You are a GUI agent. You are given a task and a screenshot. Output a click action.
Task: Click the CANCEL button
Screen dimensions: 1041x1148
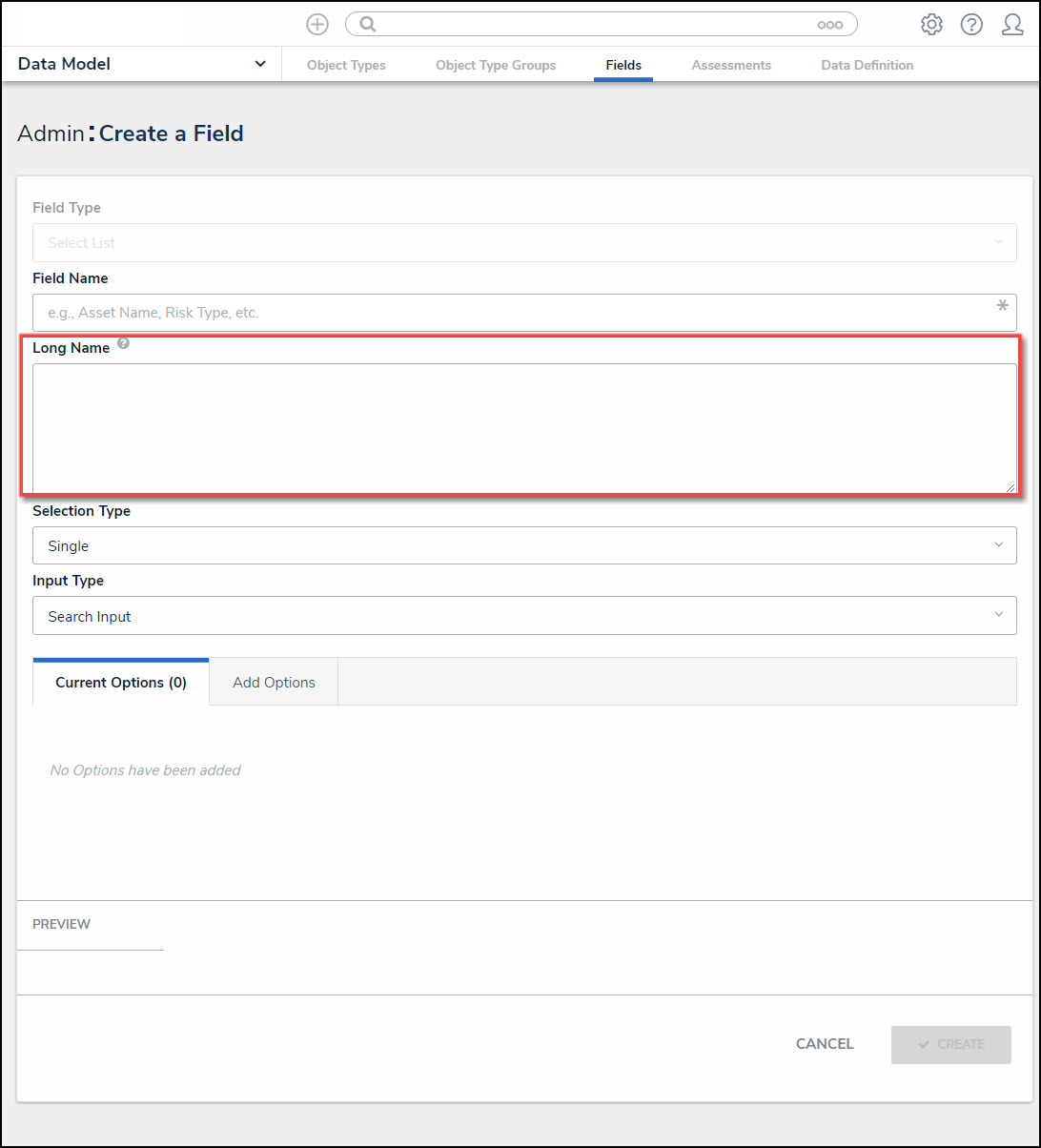pyautogui.click(x=825, y=1044)
